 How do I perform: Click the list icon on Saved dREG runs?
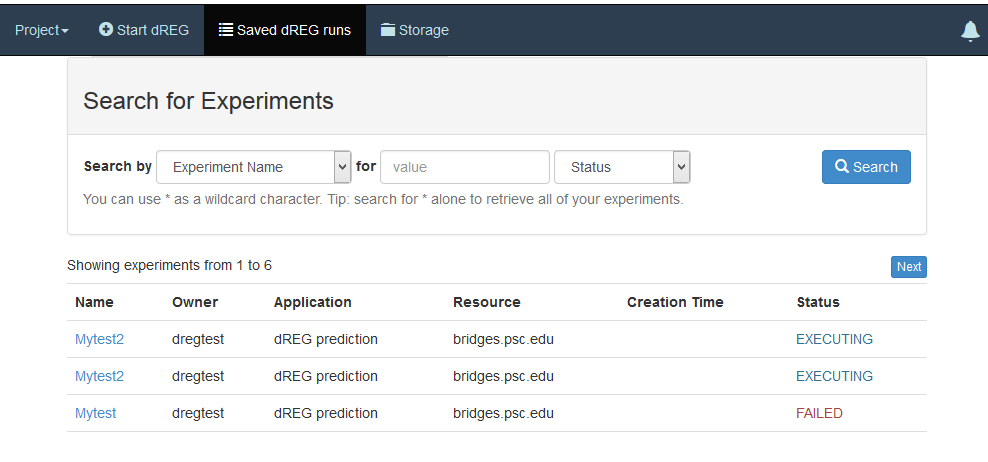click(226, 30)
